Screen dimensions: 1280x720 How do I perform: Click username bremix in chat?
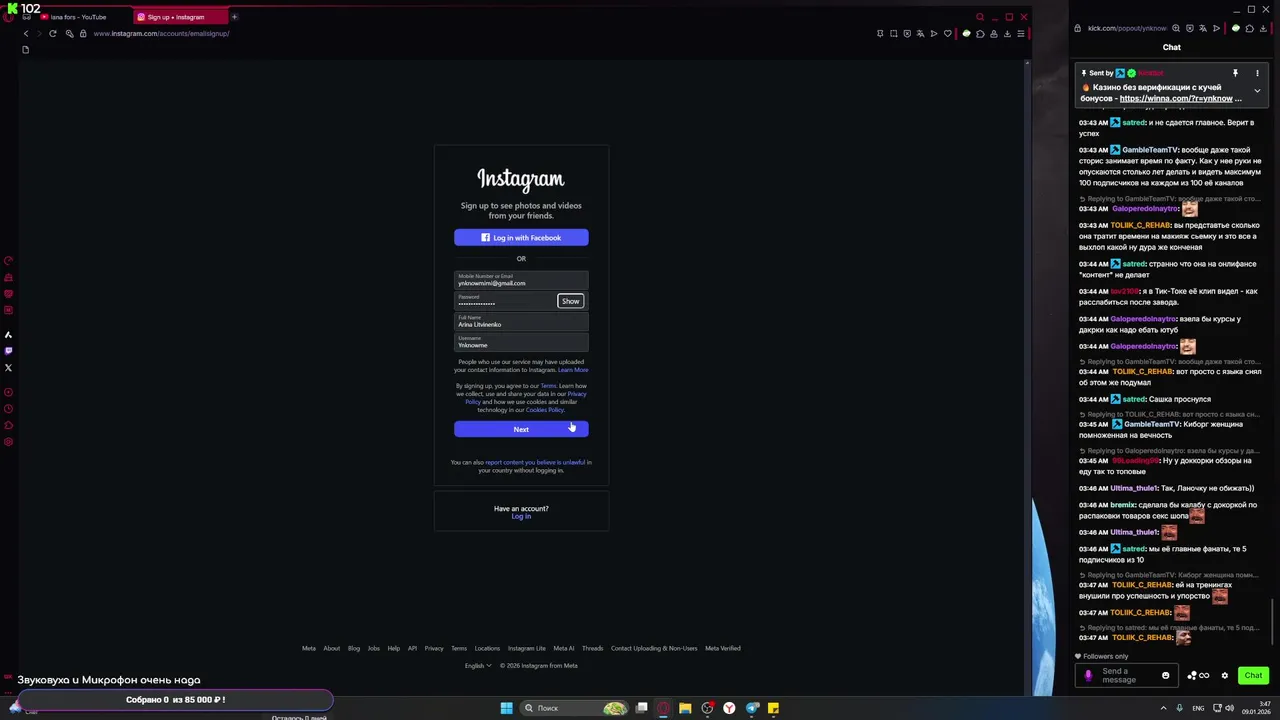point(1122,505)
